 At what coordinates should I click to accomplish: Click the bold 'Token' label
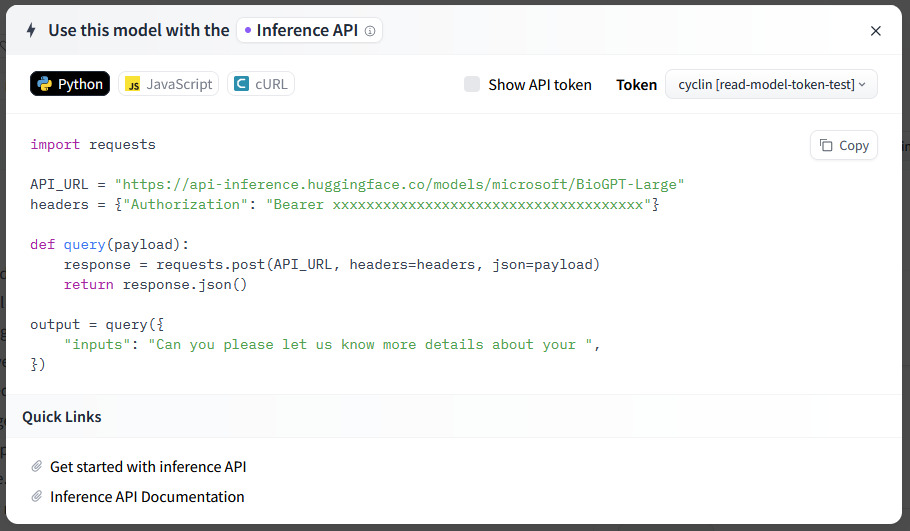(x=636, y=85)
